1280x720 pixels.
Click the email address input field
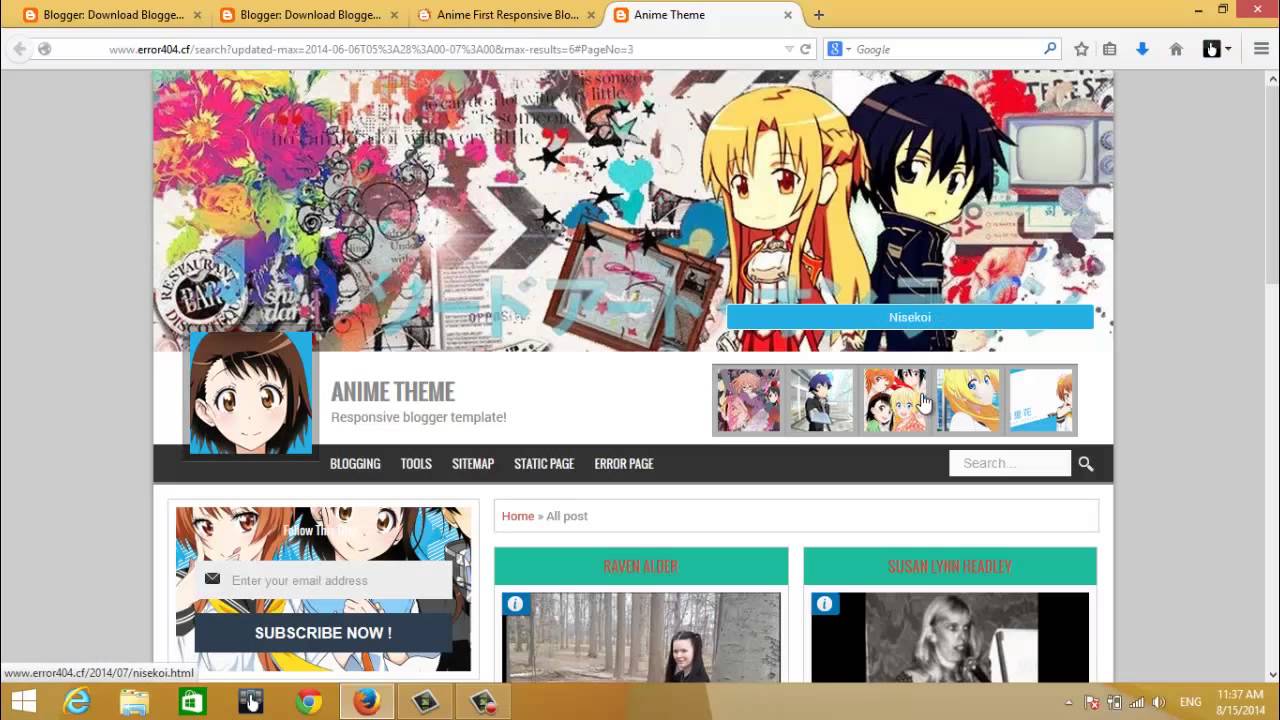(x=323, y=580)
